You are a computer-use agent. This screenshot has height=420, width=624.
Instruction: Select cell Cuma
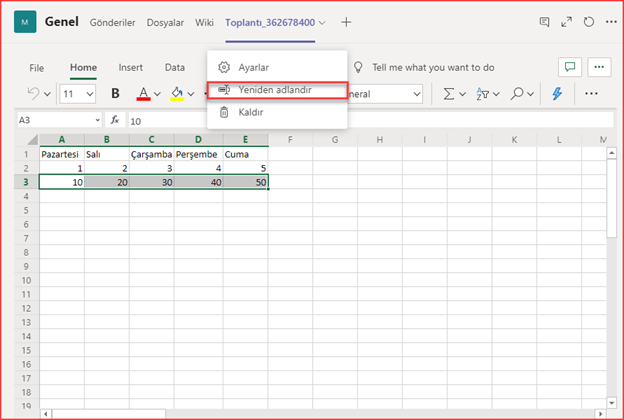point(246,154)
